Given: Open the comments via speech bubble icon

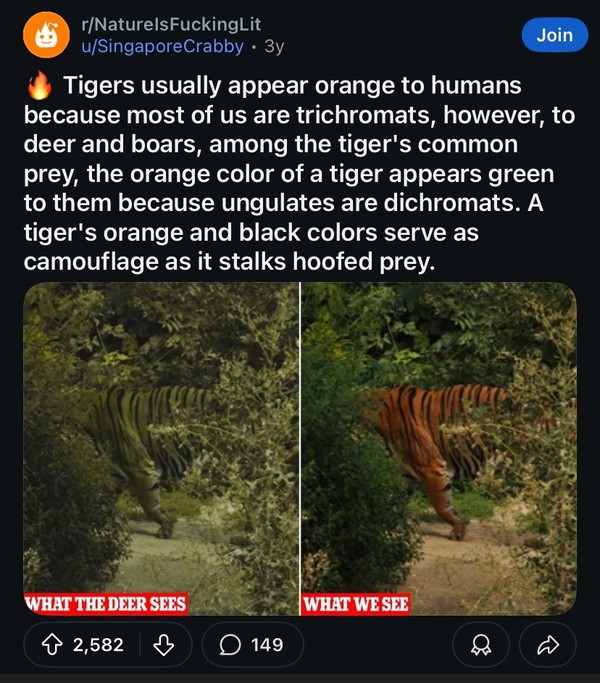Looking at the screenshot, I should point(229,644).
